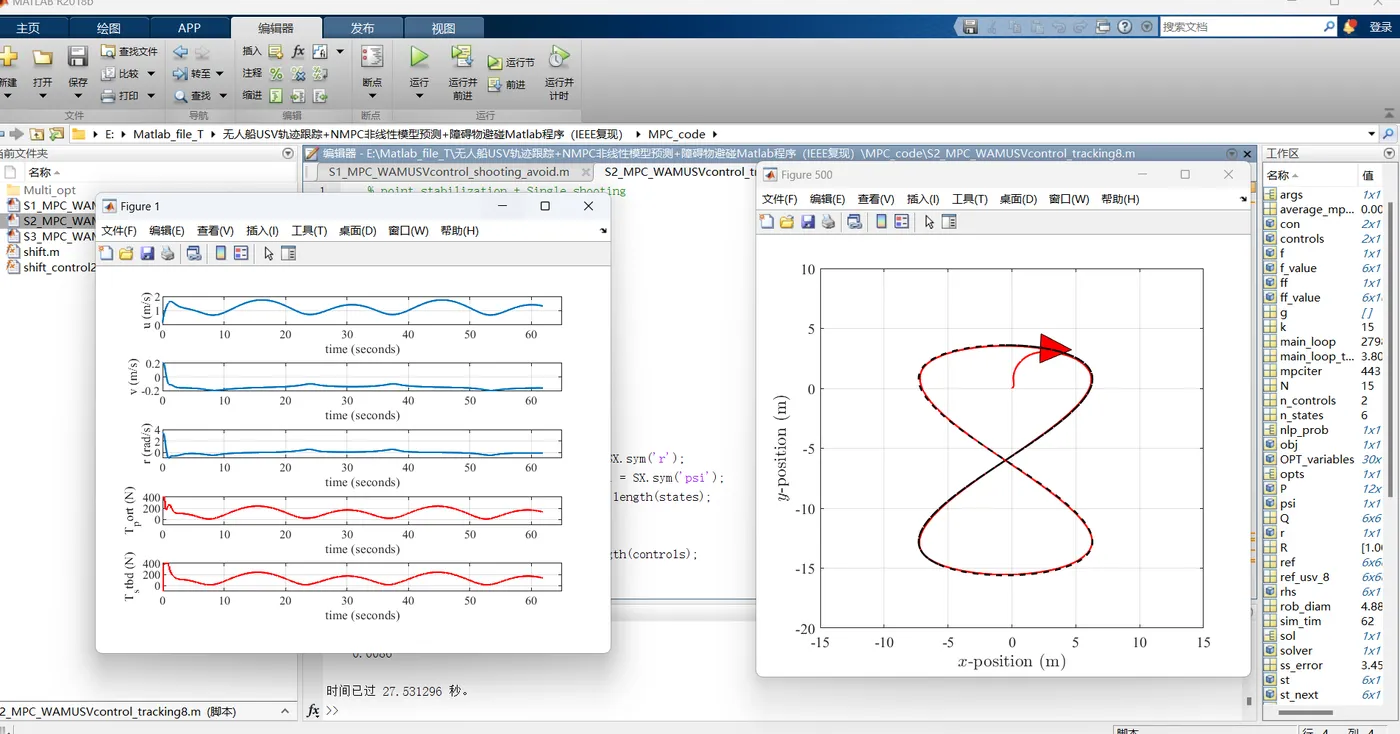Switch to the 绘图 ribbon tab
The height and width of the screenshot is (734, 1400).
coord(110,28)
